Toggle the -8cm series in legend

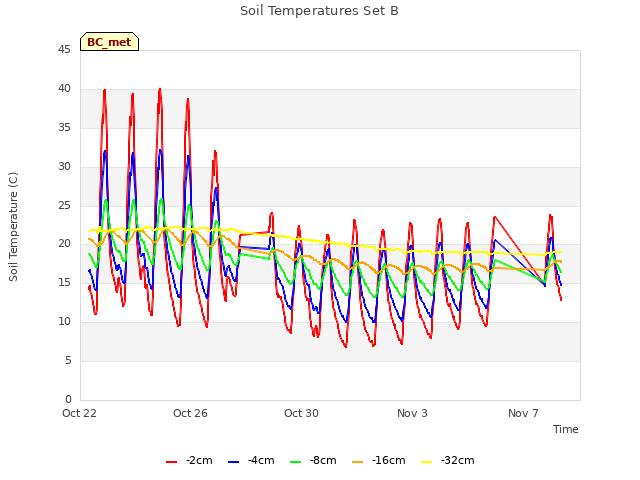313,461
